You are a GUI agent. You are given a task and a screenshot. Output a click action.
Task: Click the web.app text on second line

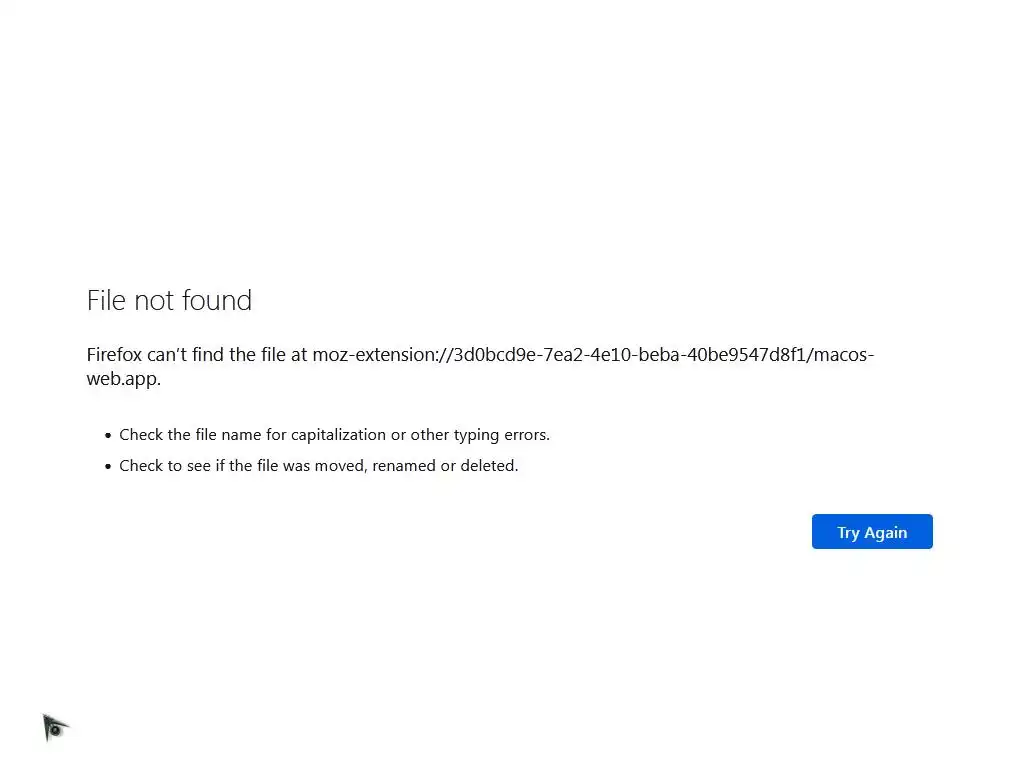[123, 379]
